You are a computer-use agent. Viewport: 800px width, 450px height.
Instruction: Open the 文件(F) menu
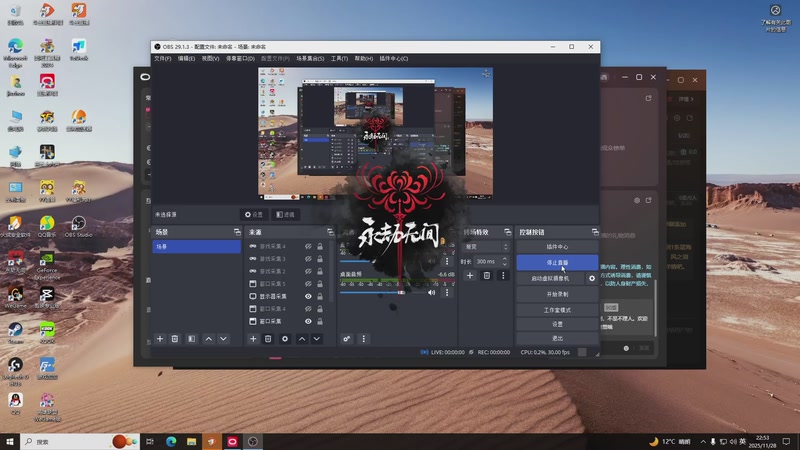(x=163, y=59)
